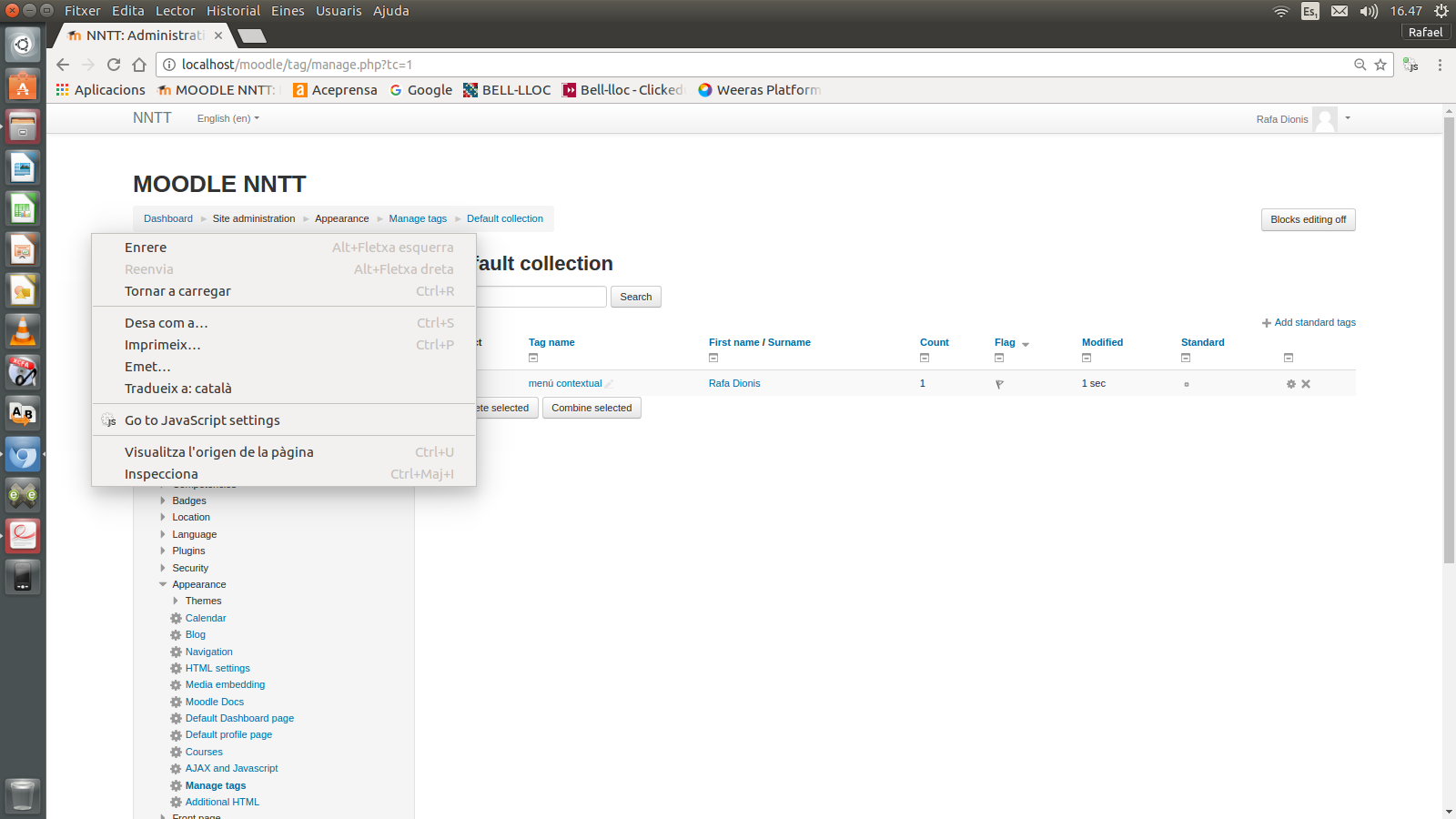Click Blocks editing off button

1309,219
